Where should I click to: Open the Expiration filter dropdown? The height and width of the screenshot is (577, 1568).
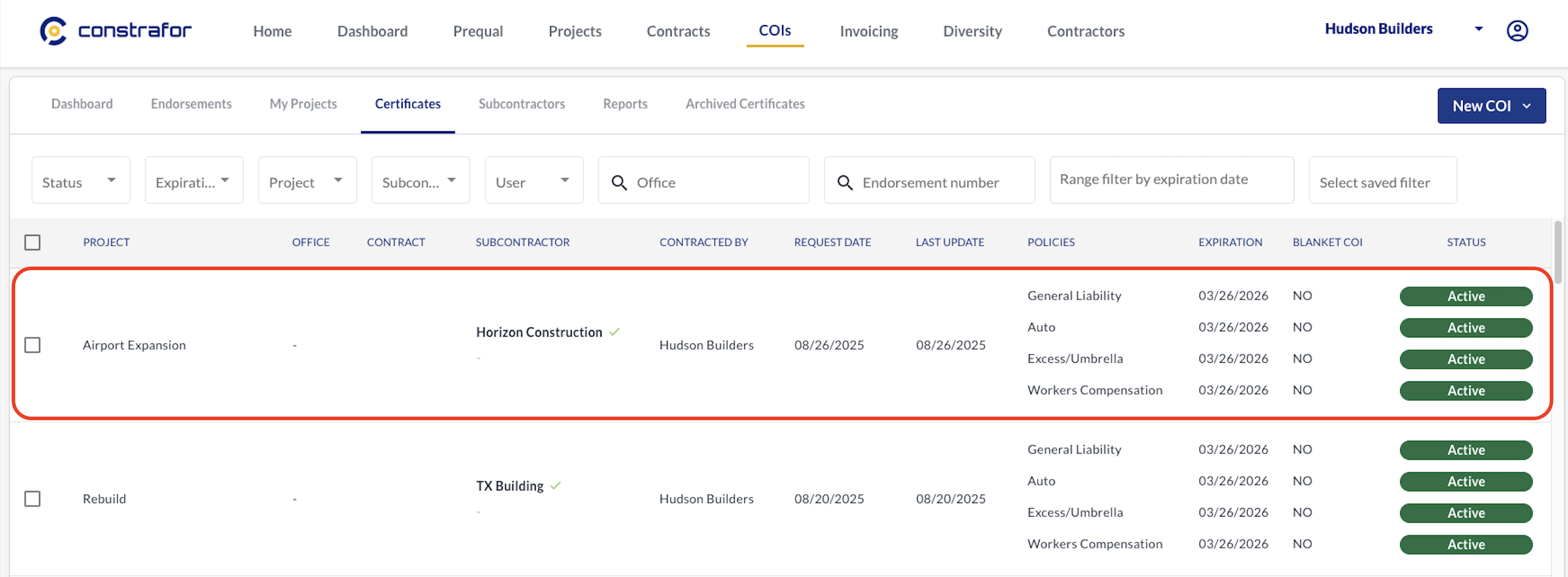[x=194, y=180]
